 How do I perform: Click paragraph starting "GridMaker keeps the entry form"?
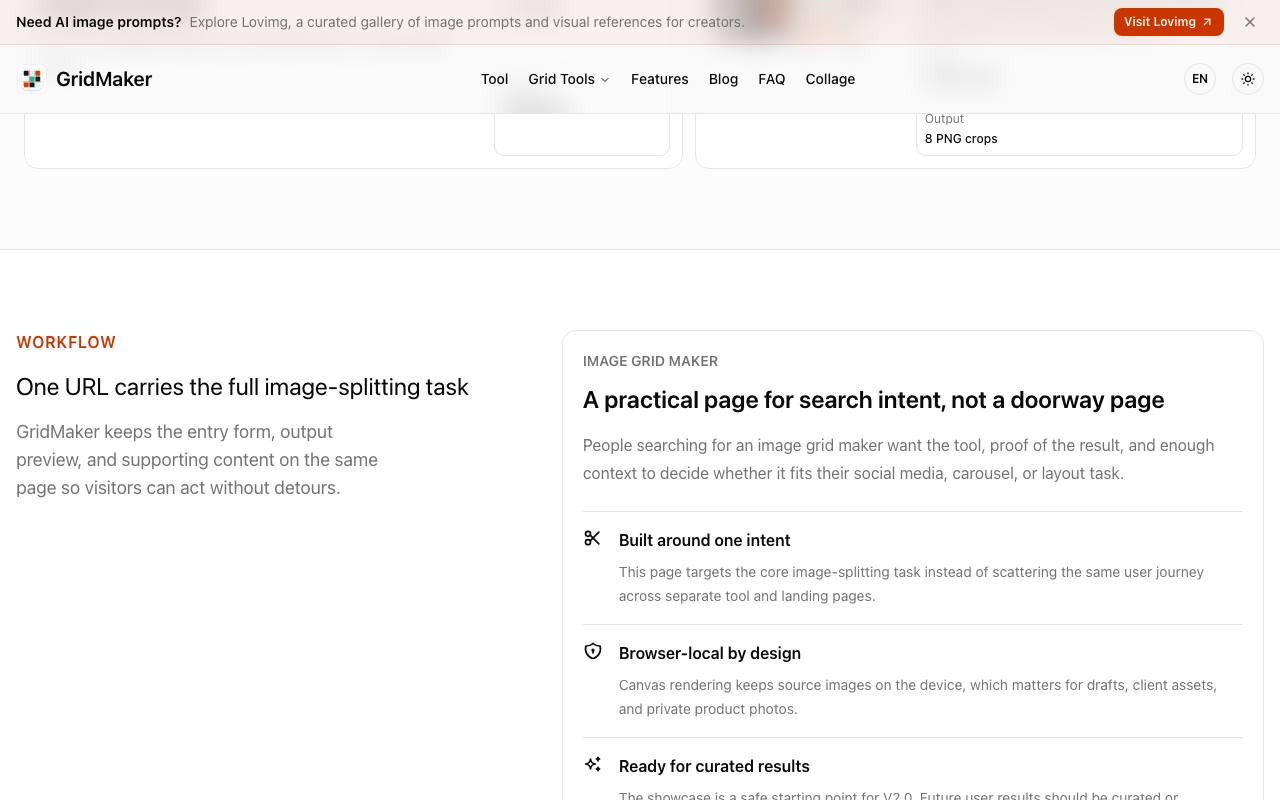click(x=197, y=460)
